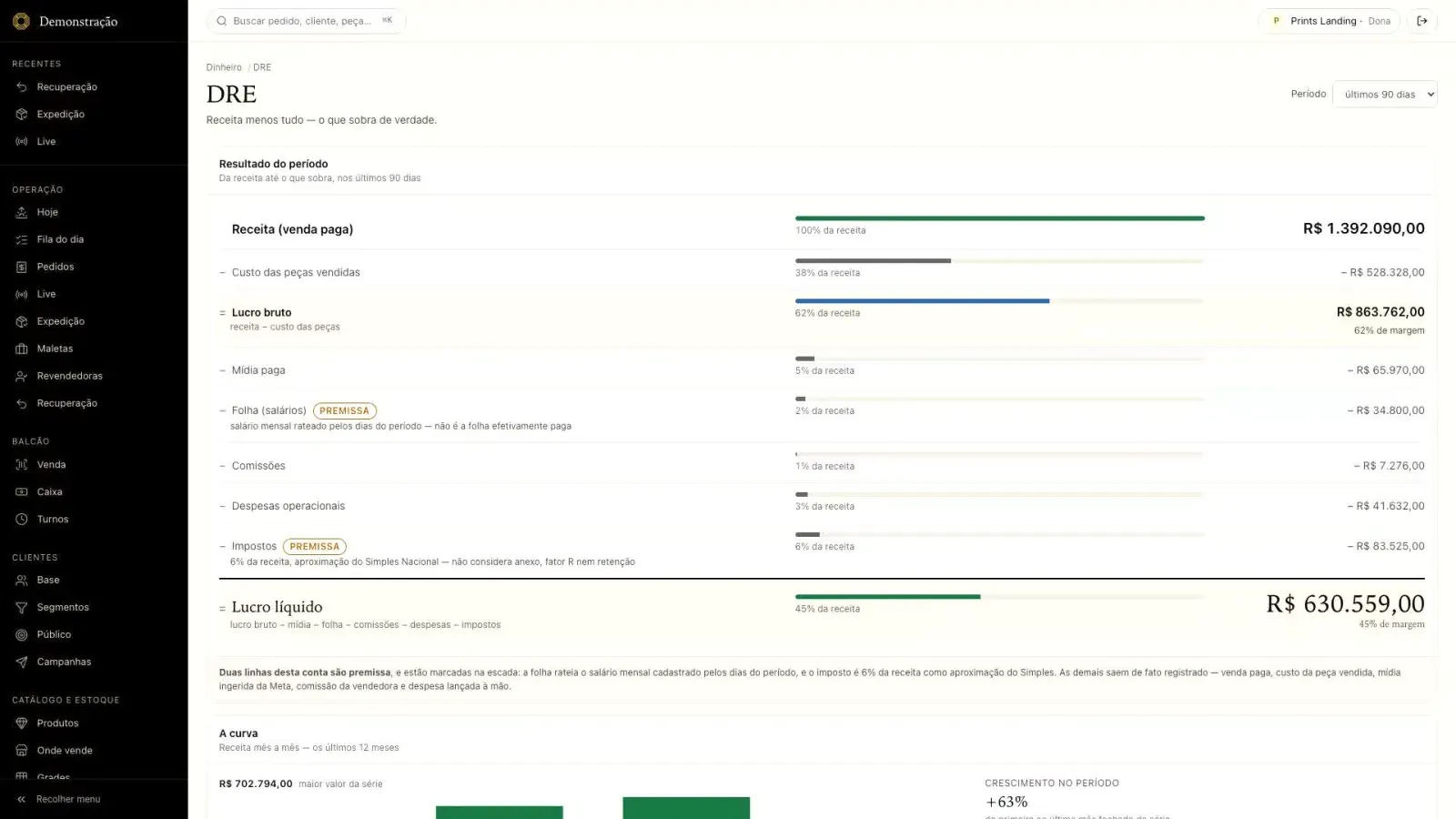Go to Dinheiro breadcrumb link

[x=224, y=67]
